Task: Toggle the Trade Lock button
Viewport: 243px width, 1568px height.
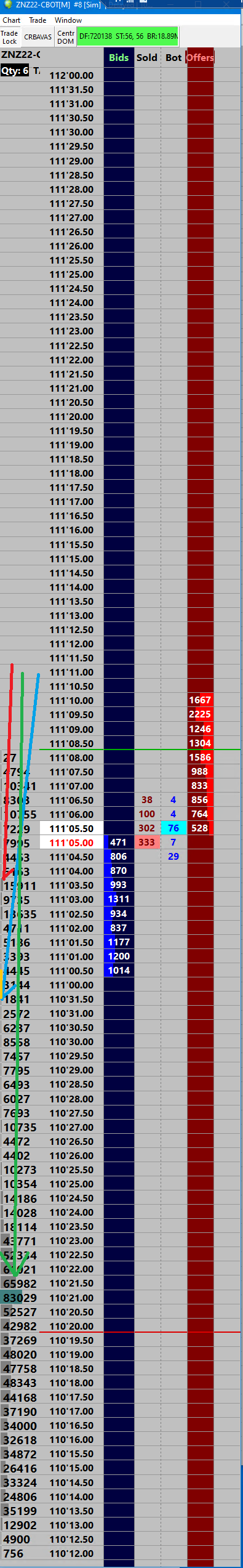Action: coord(10,37)
